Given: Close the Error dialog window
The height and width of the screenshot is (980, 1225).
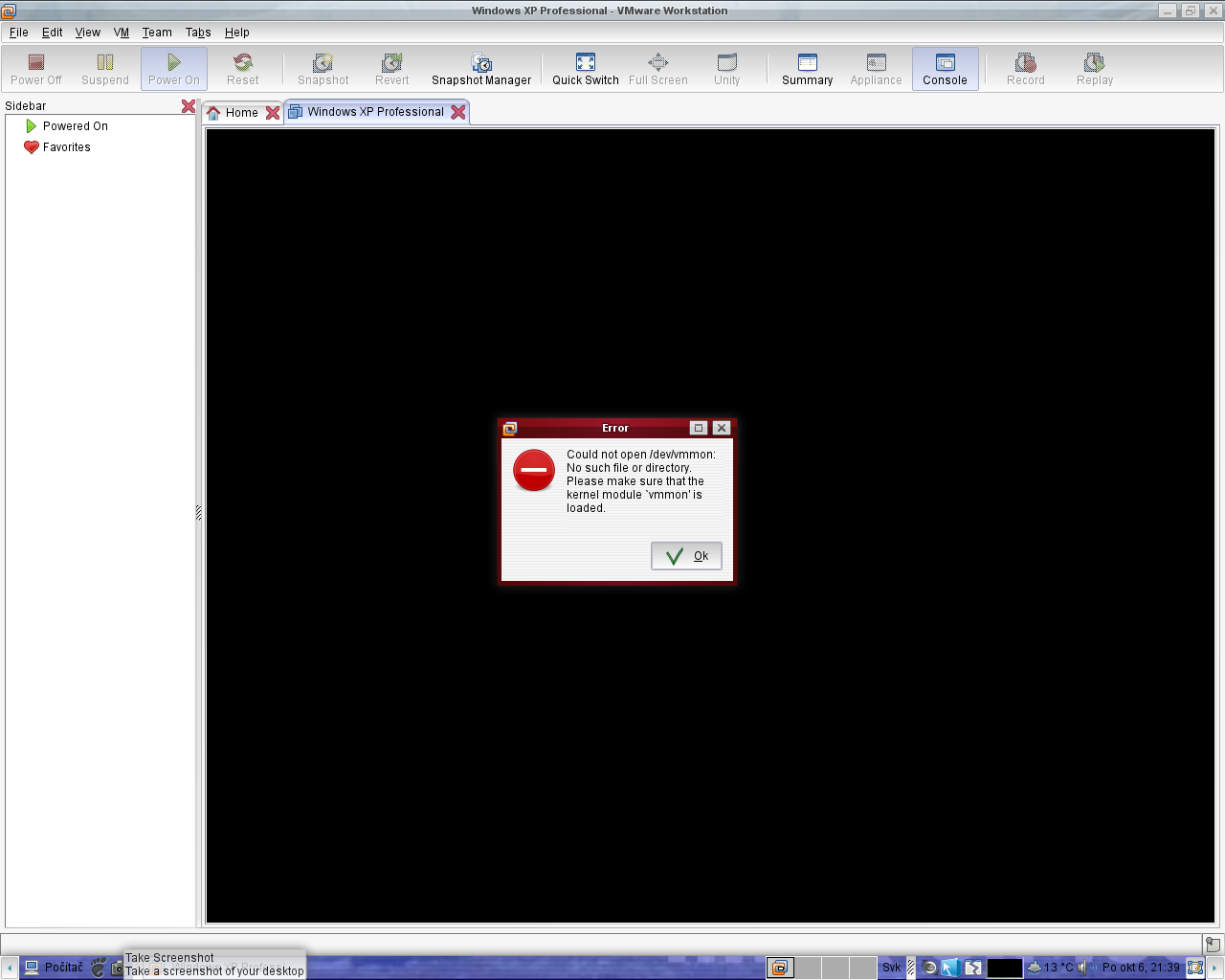Looking at the screenshot, I should (722, 428).
